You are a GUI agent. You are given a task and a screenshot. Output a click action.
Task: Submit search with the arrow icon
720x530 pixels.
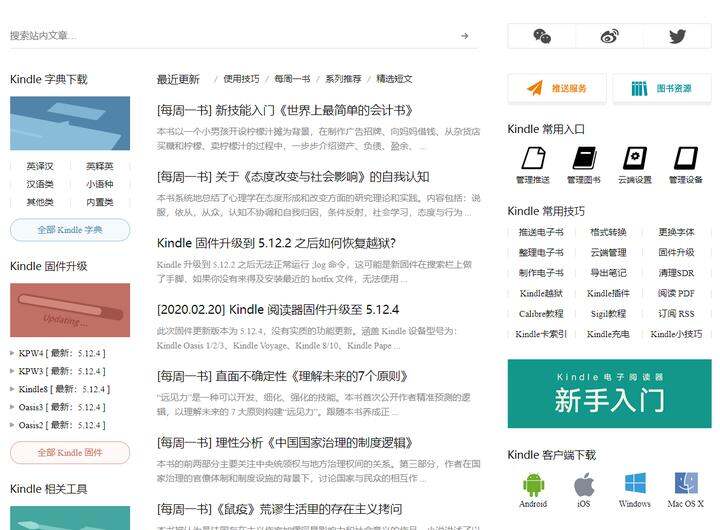point(465,36)
